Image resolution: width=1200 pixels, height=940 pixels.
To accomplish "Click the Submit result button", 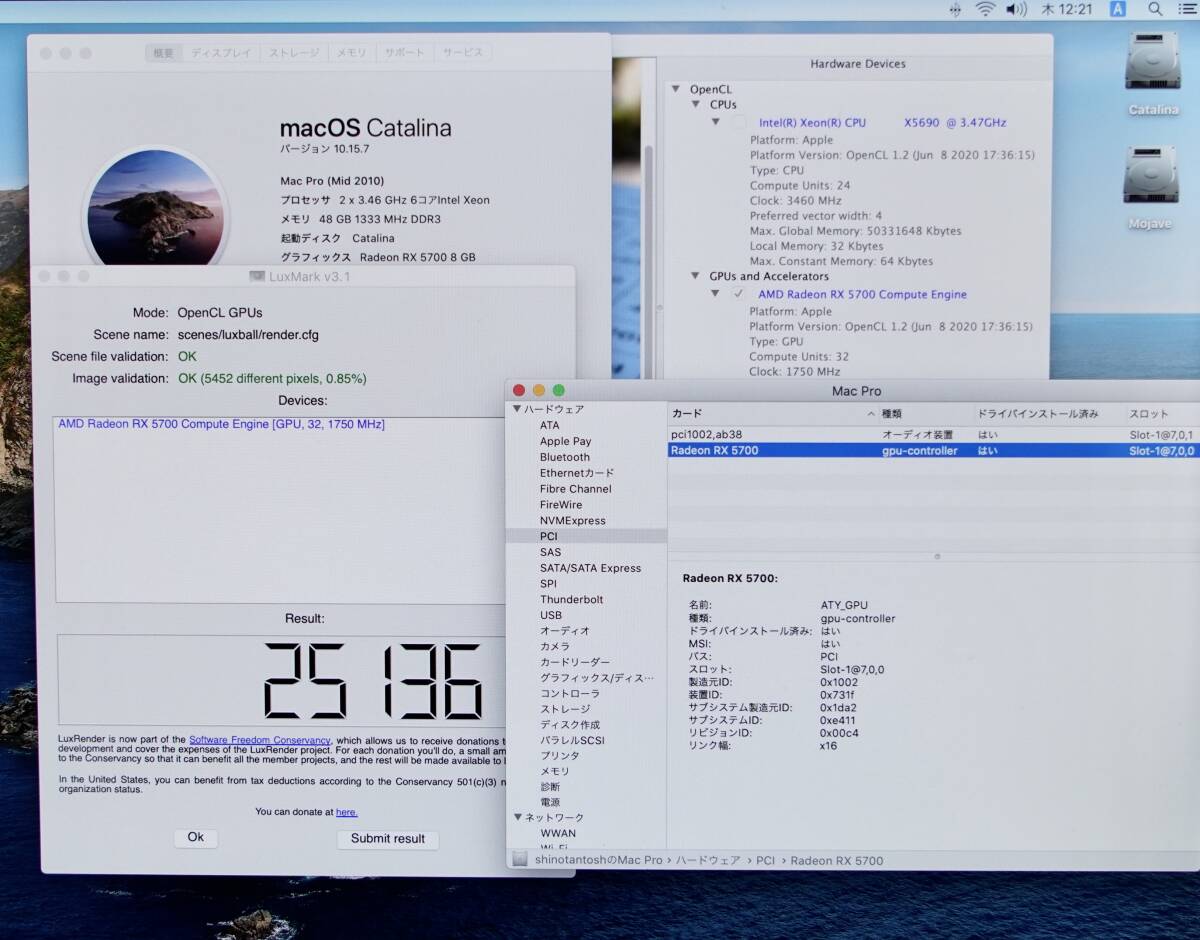I will [388, 838].
